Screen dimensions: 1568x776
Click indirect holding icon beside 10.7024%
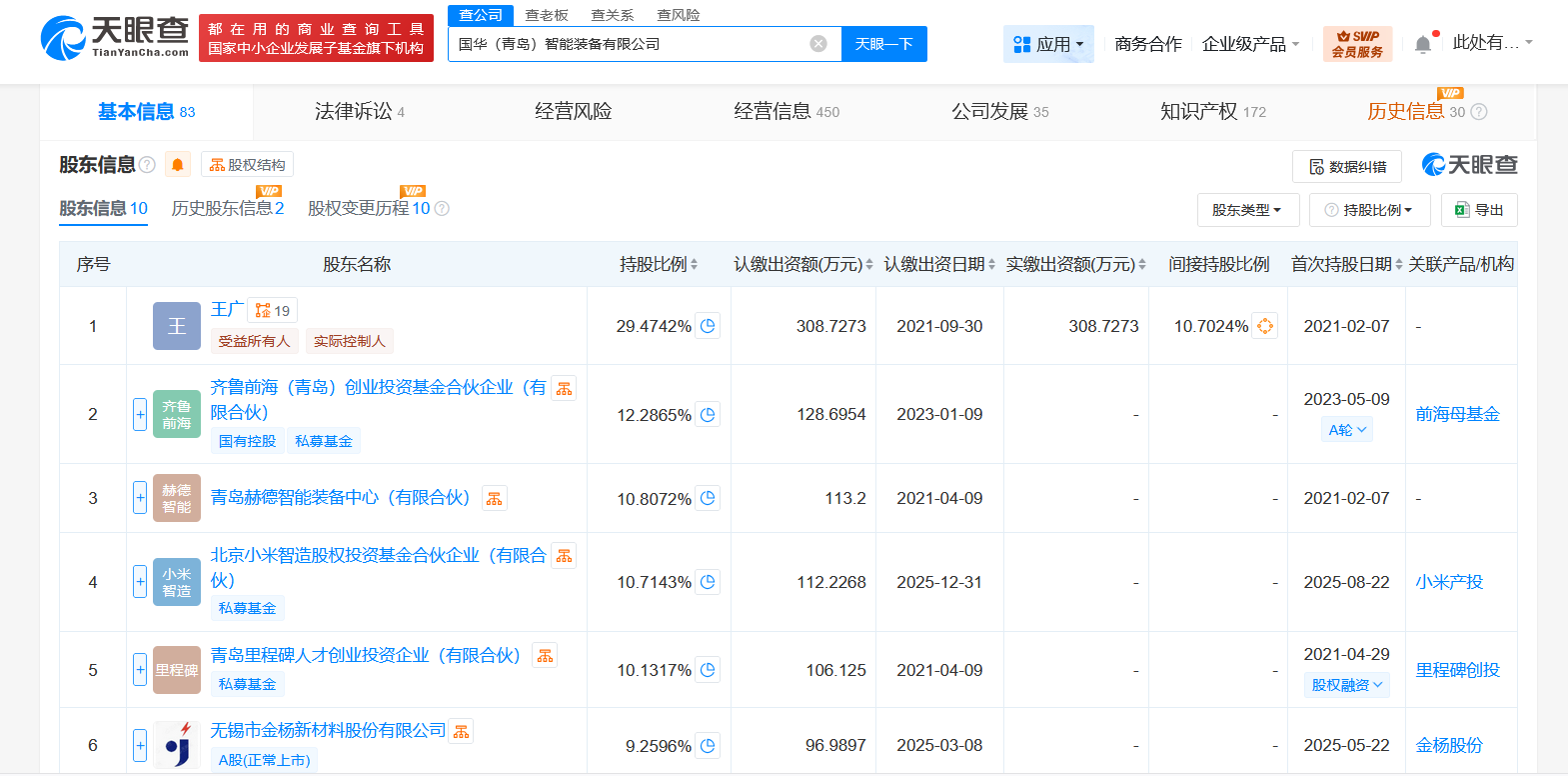click(1265, 326)
